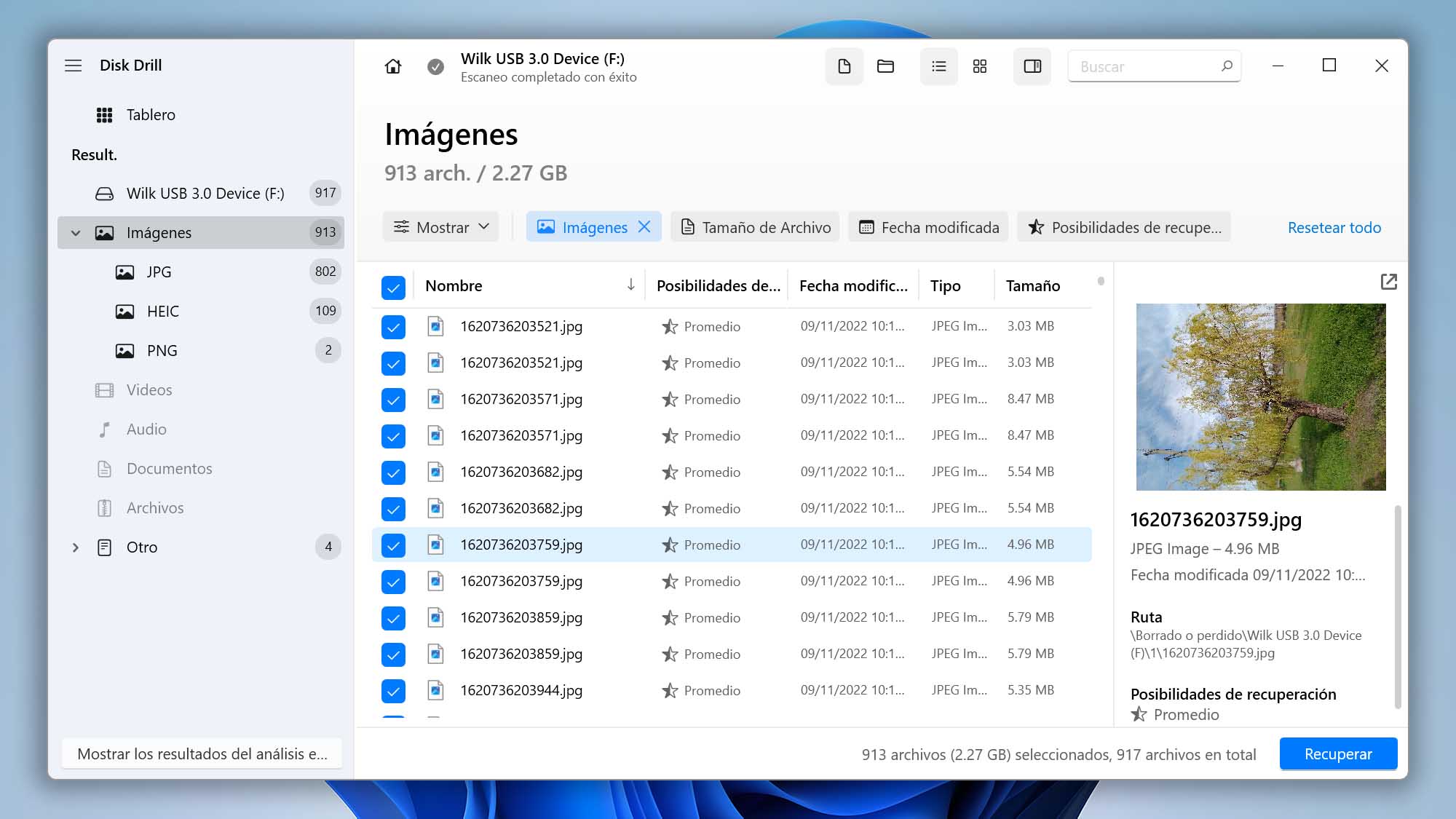Viewport: 1456px width, 819px height.
Task: Open the Posibilidades de recuperación filter
Action: point(1124,227)
